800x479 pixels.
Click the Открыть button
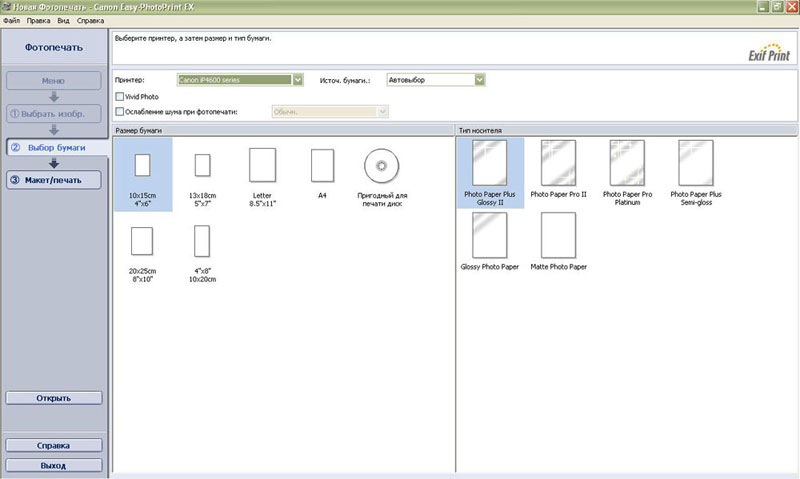(x=54, y=398)
